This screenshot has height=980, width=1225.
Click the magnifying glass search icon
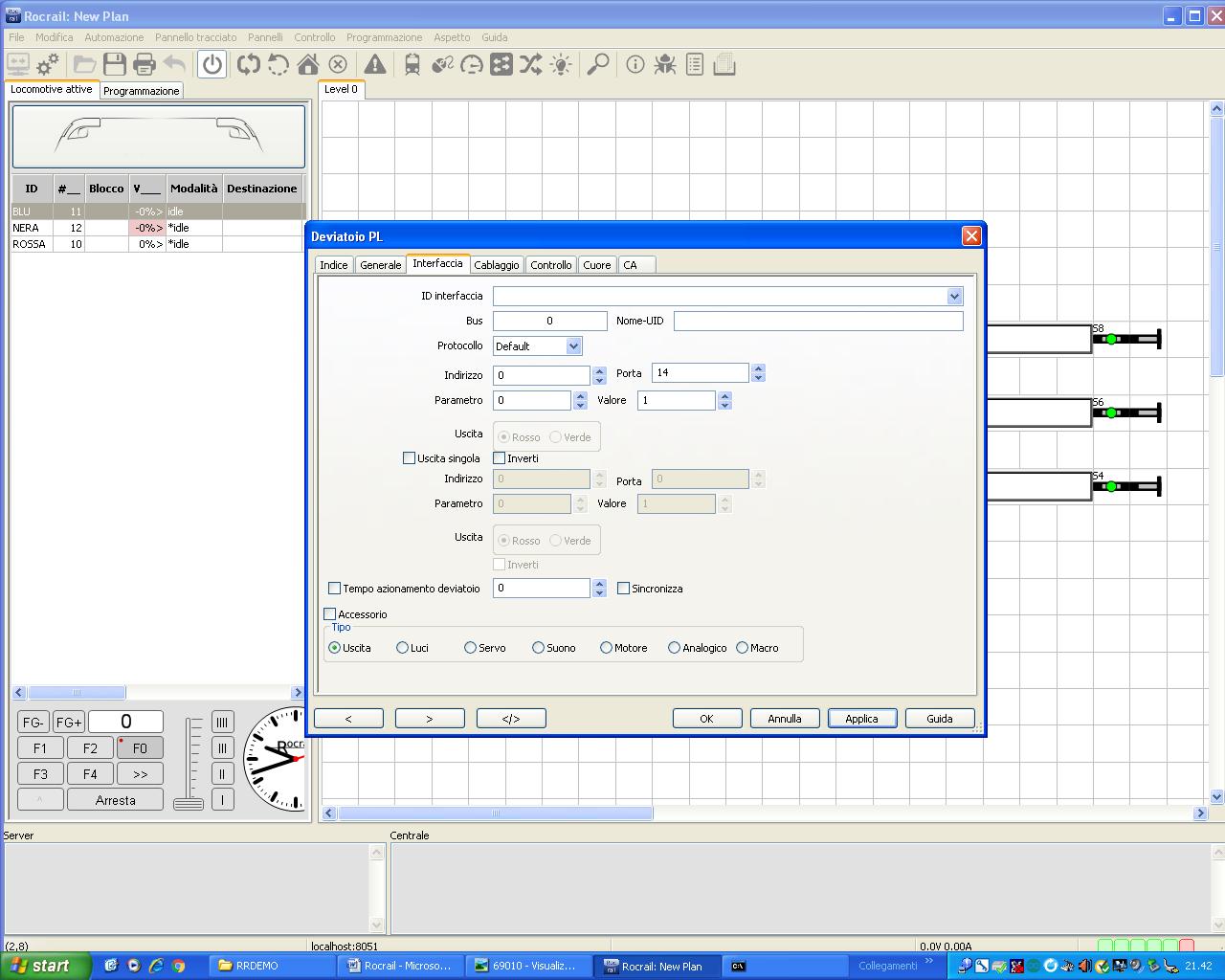coord(598,64)
